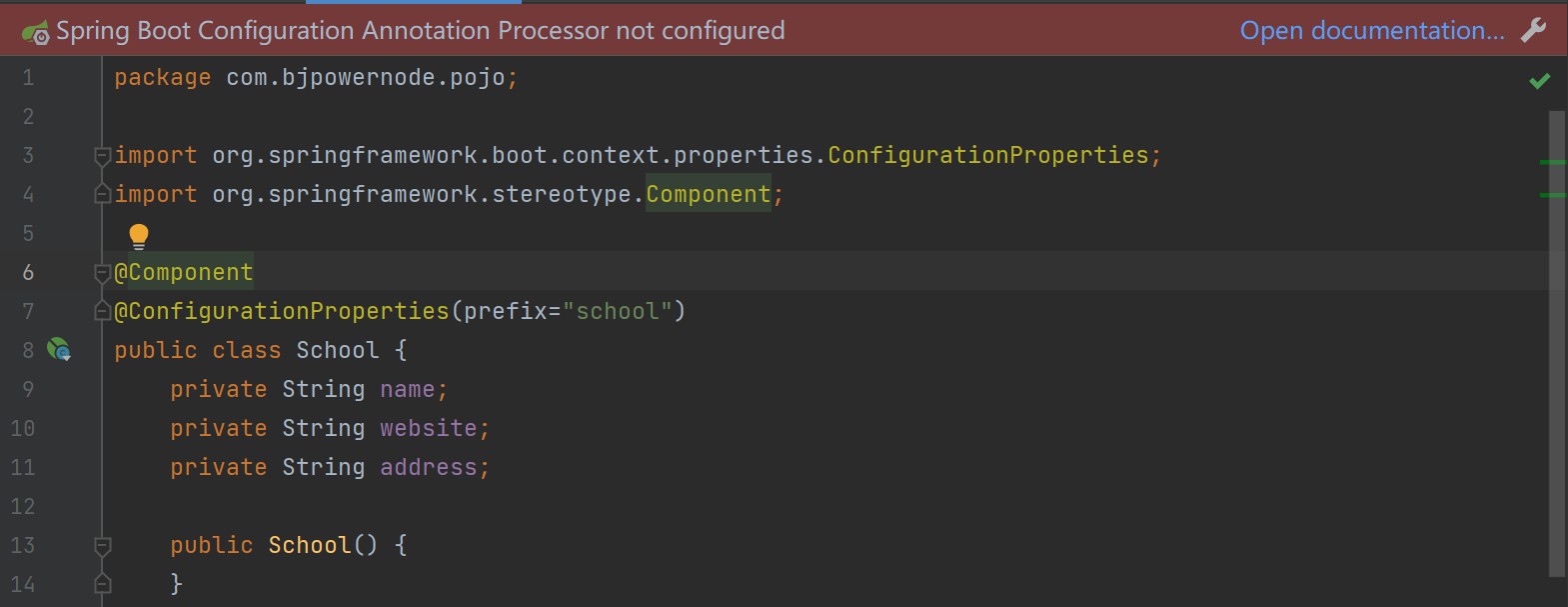
Task: Toggle fold marker beside @ConfigurationProperties annotation
Action: tap(102, 311)
